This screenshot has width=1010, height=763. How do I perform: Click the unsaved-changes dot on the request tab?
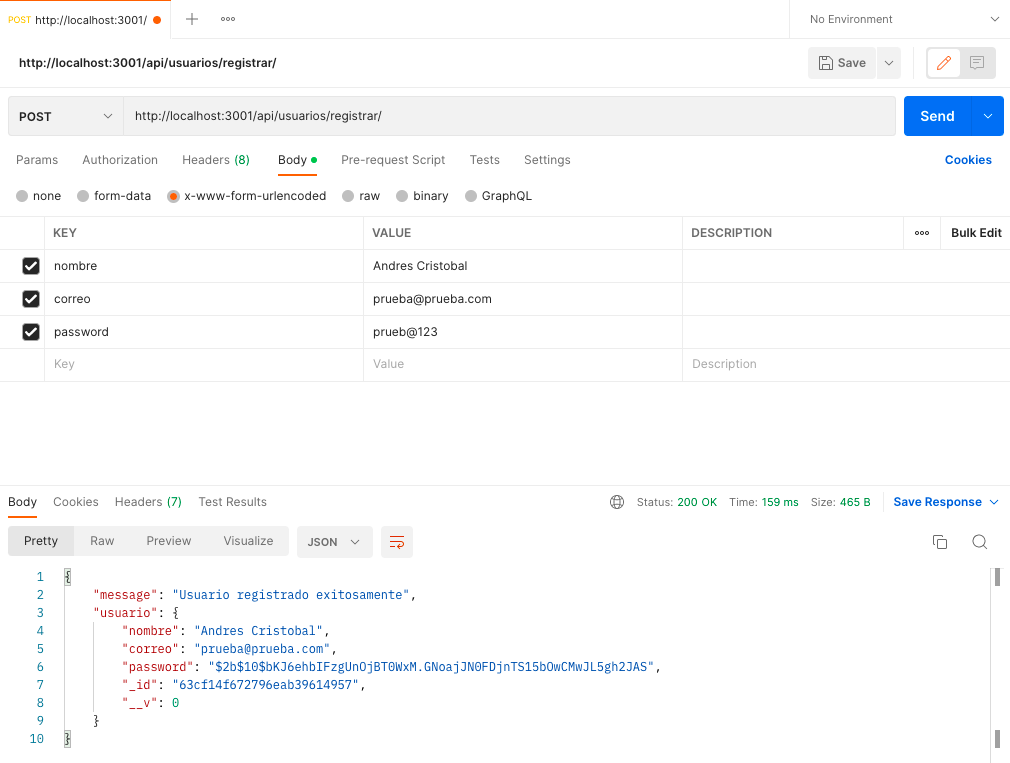point(157,20)
